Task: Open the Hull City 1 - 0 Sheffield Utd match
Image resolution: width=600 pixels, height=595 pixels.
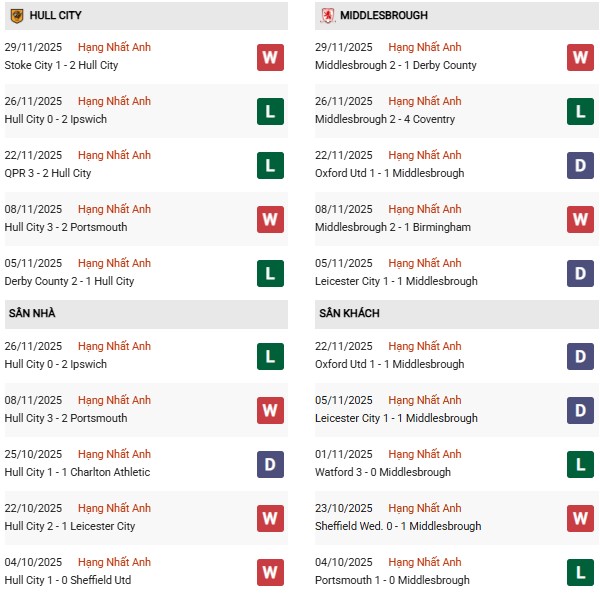Action: click(x=67, y=580)
